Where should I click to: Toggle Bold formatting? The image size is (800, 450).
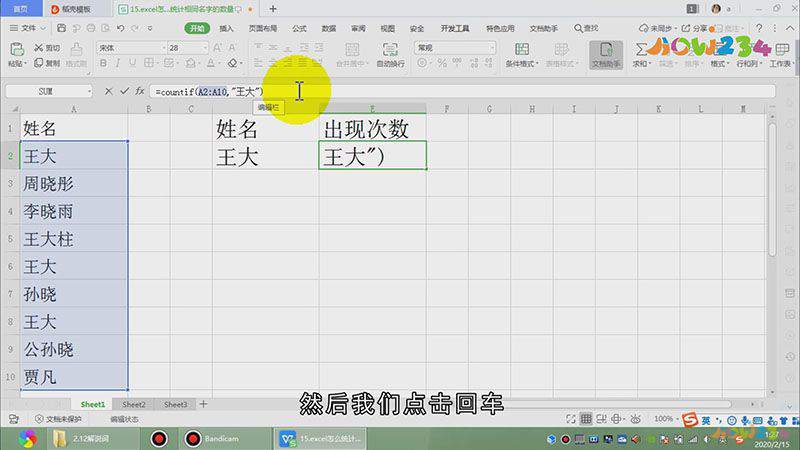(104, 63)
